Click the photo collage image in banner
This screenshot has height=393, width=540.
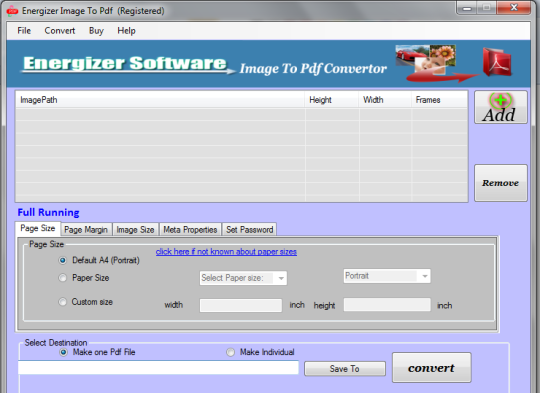coord(426,59)
